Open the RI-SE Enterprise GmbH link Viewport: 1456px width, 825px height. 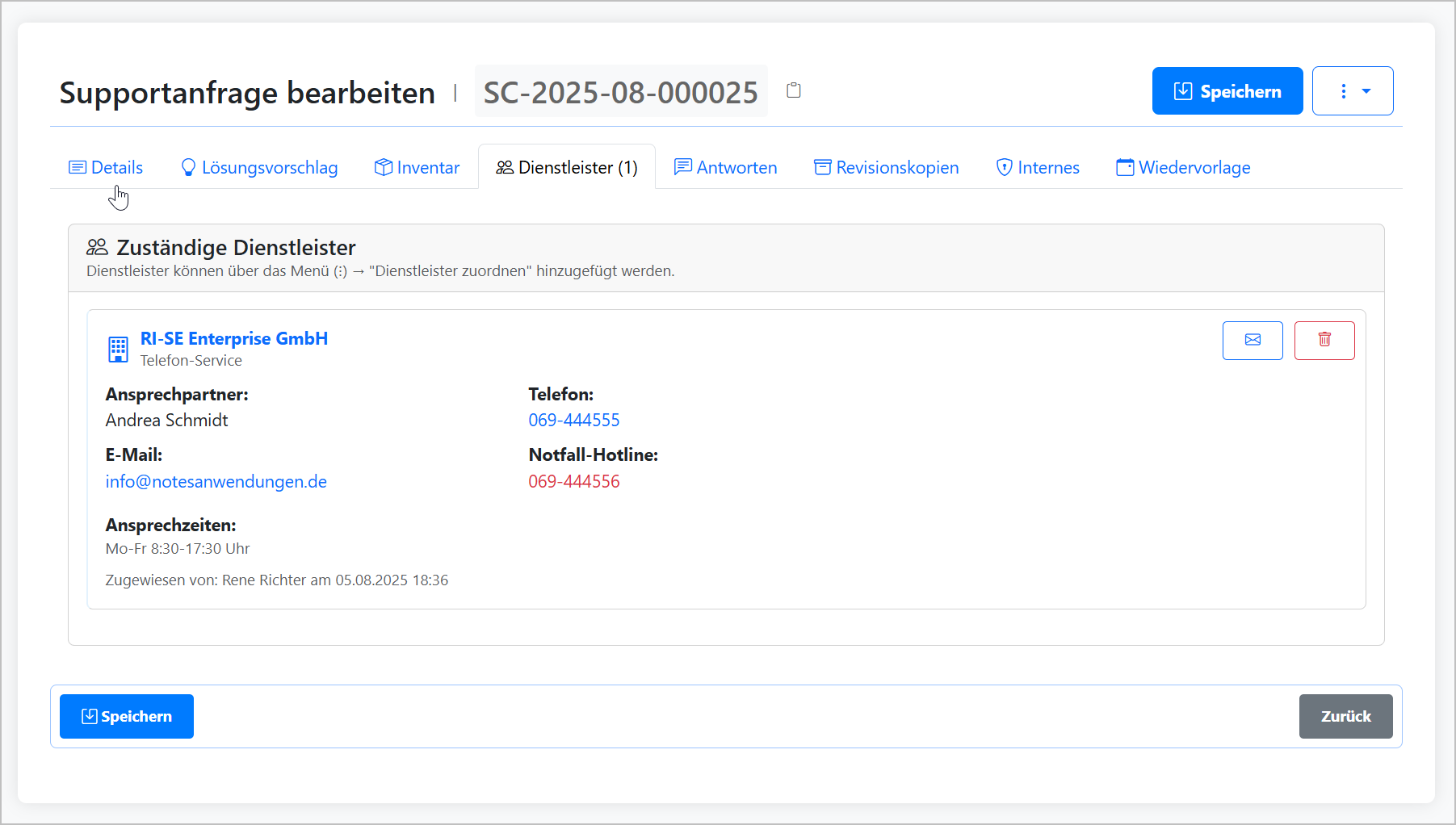[234, 338]
